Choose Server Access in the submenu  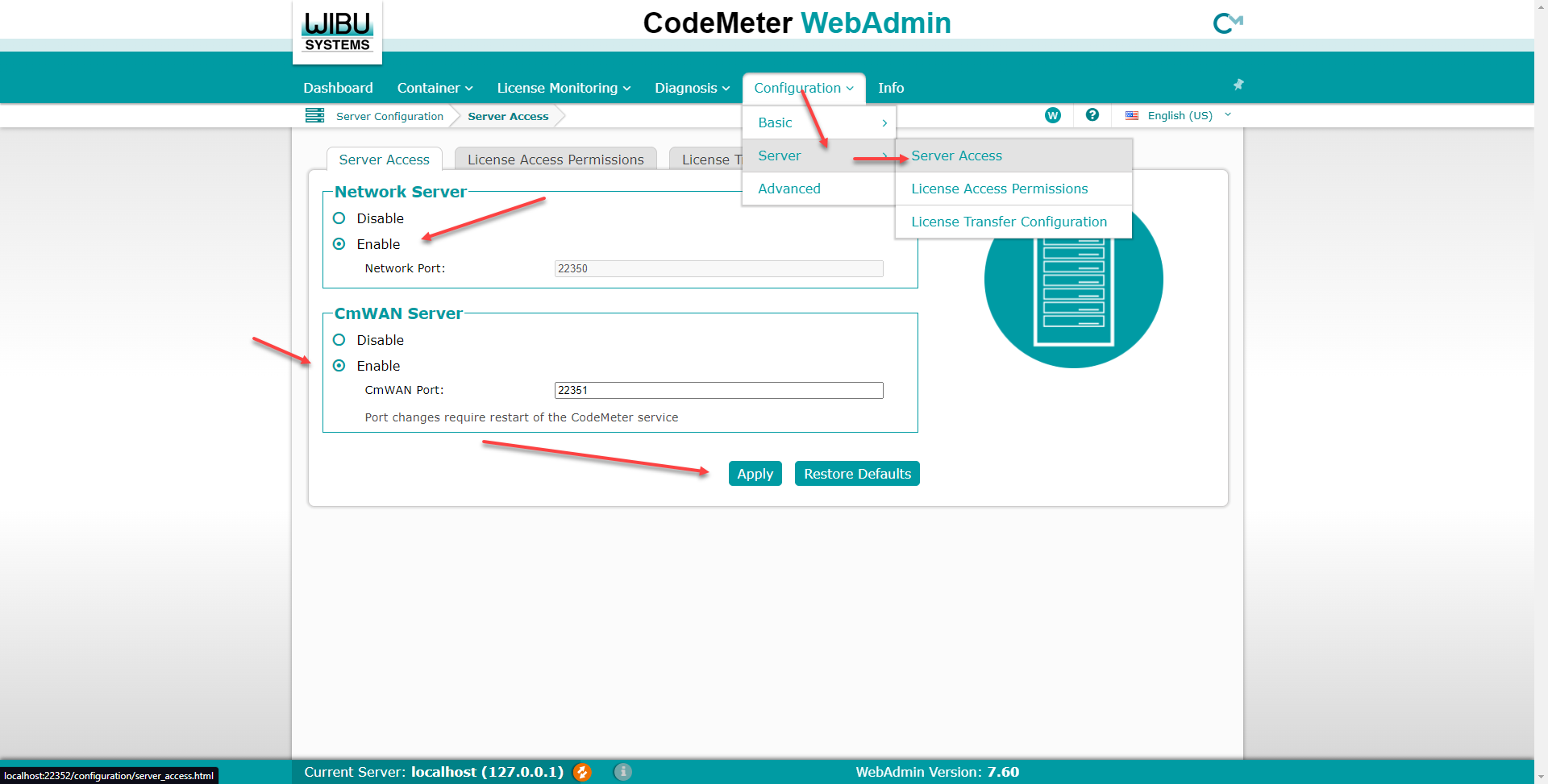[1014, 156]
